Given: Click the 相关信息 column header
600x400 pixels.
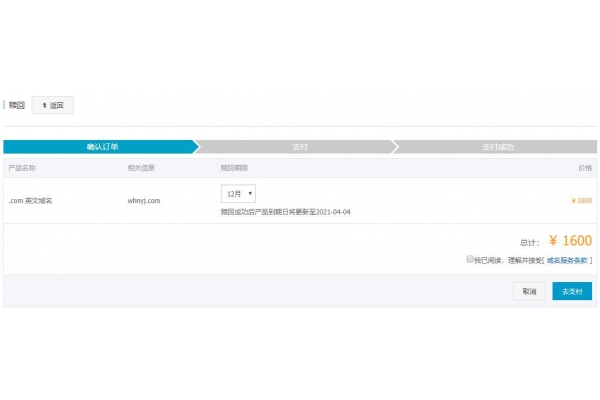Looking at the screenshot, I should click(x=141, y=168).
